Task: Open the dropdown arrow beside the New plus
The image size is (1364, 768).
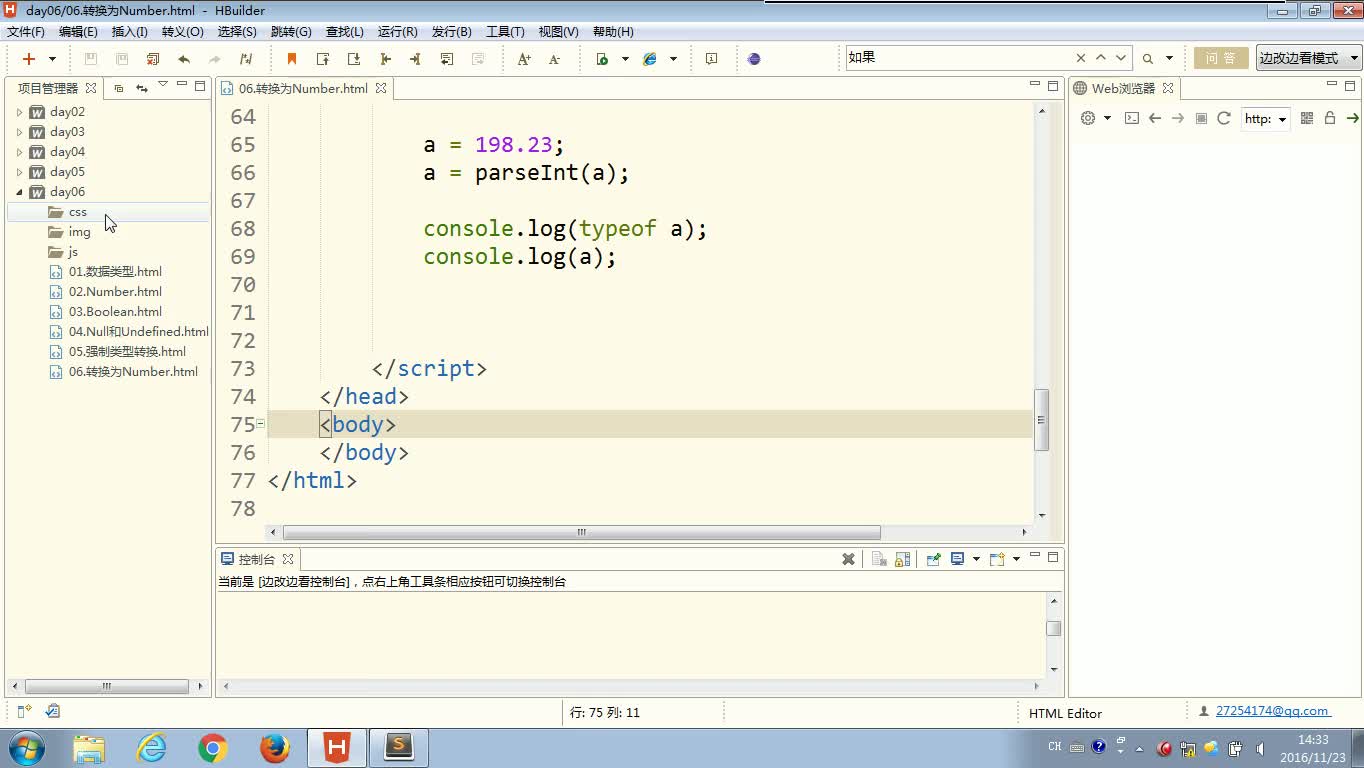Action: 52,60
